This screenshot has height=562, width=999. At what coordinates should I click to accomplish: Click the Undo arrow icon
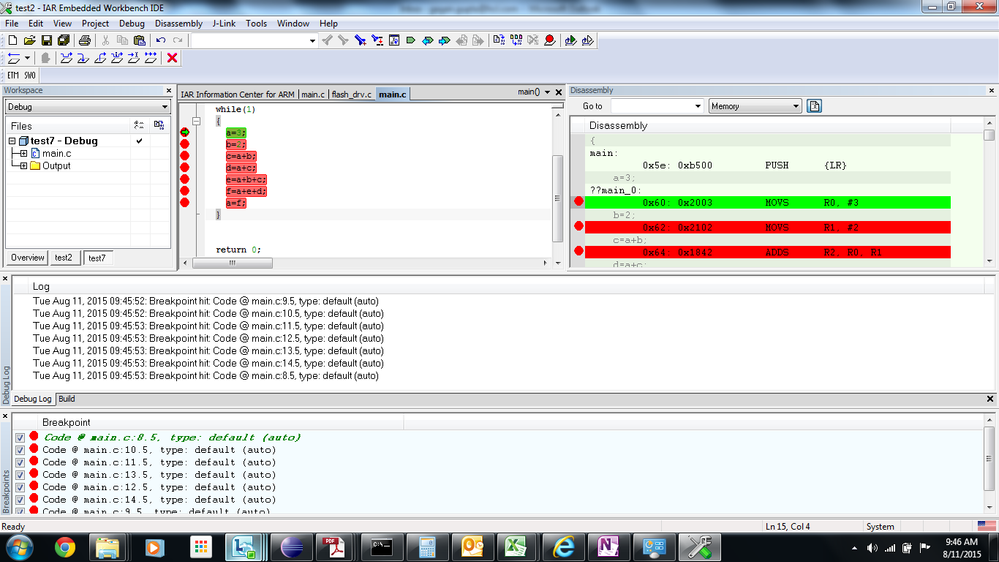click(x=161, y=40)
